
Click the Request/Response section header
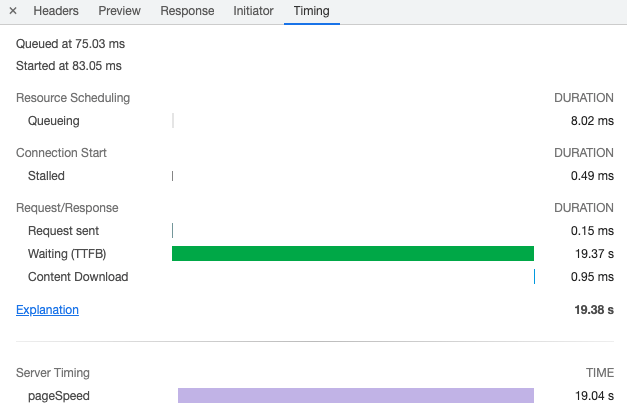67,208
